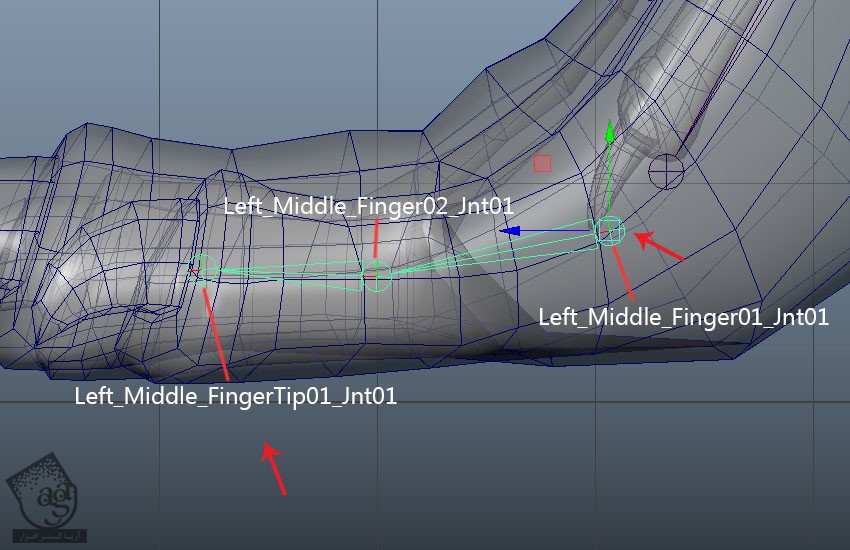Click the red pointer line above Finger01 label
This screenshot has width=850, height=550.
tap(624, 271)
